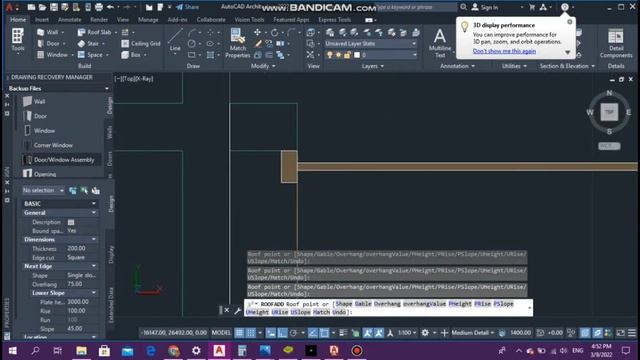Viewport: 640px width, 360px height.
Task: Open the 1:100 annotation scale dropdown
Action: [x=407, y=333]
